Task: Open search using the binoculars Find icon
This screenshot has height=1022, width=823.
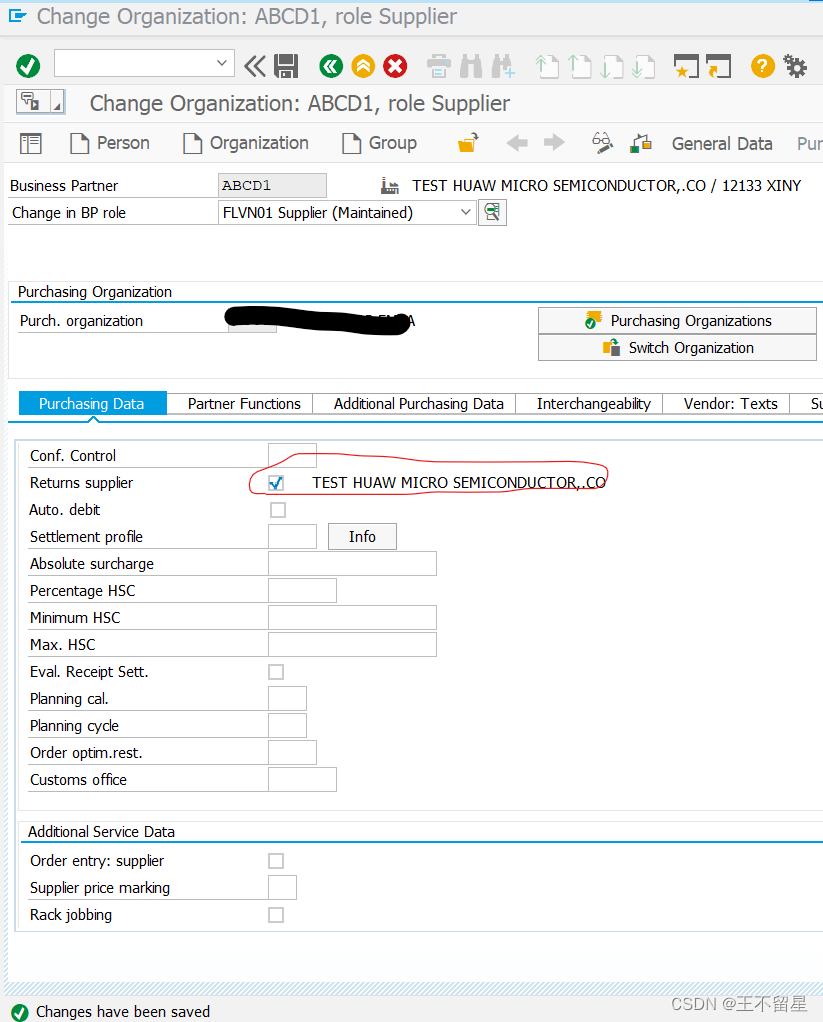Action: tap(470, 65)
